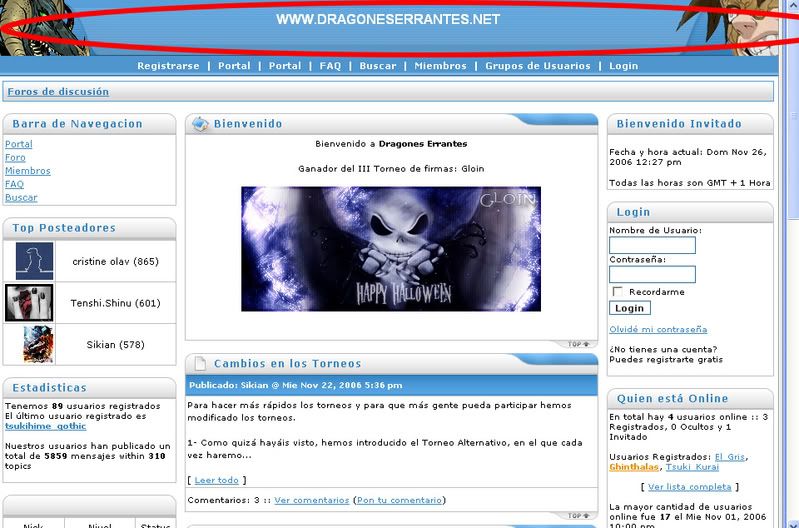
Task: Open the first Portal item in the top menu
Action: pyautogui.click(x=234, y=66)
